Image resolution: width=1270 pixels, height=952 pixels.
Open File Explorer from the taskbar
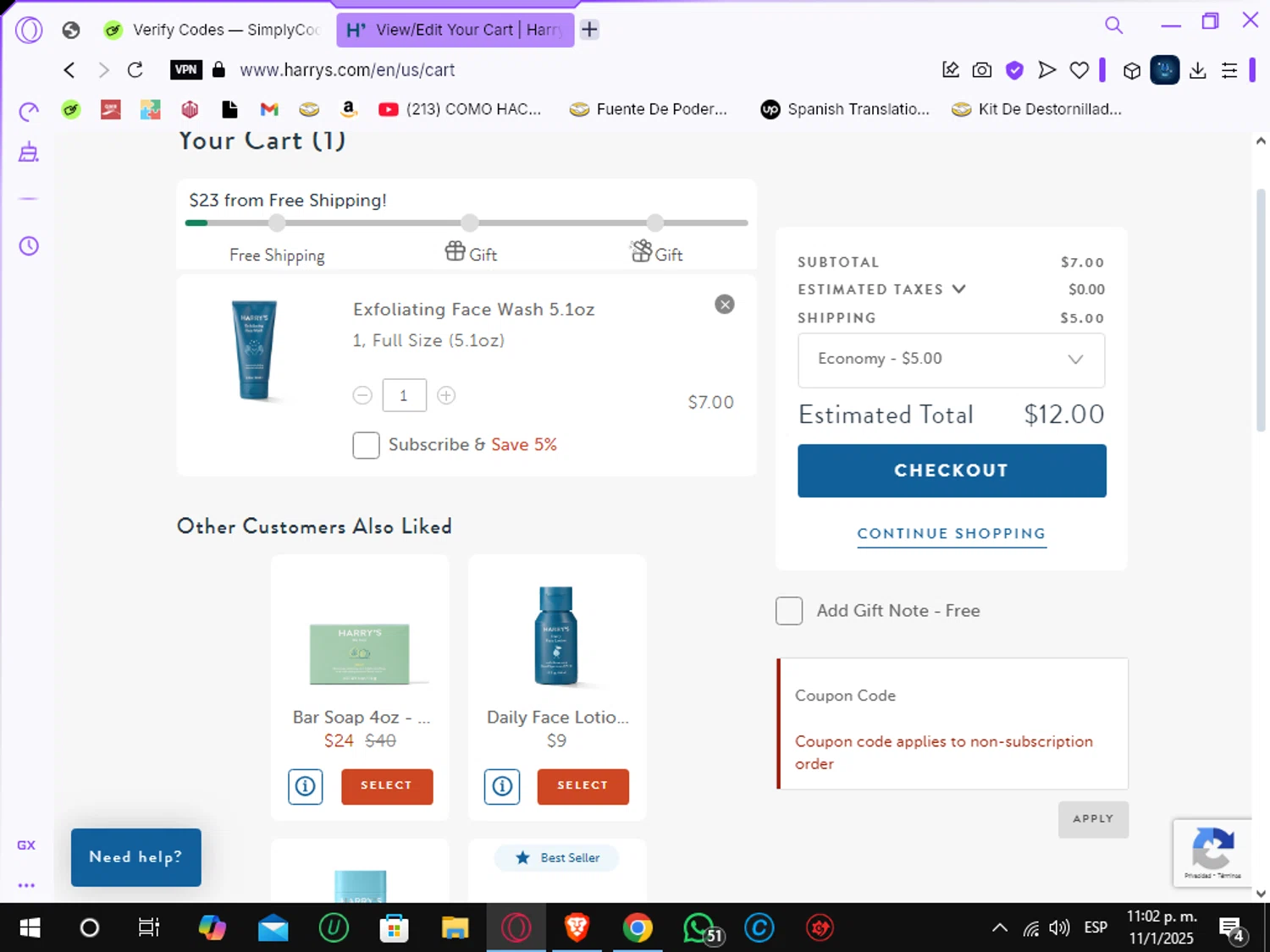click(x=455, y=928)
